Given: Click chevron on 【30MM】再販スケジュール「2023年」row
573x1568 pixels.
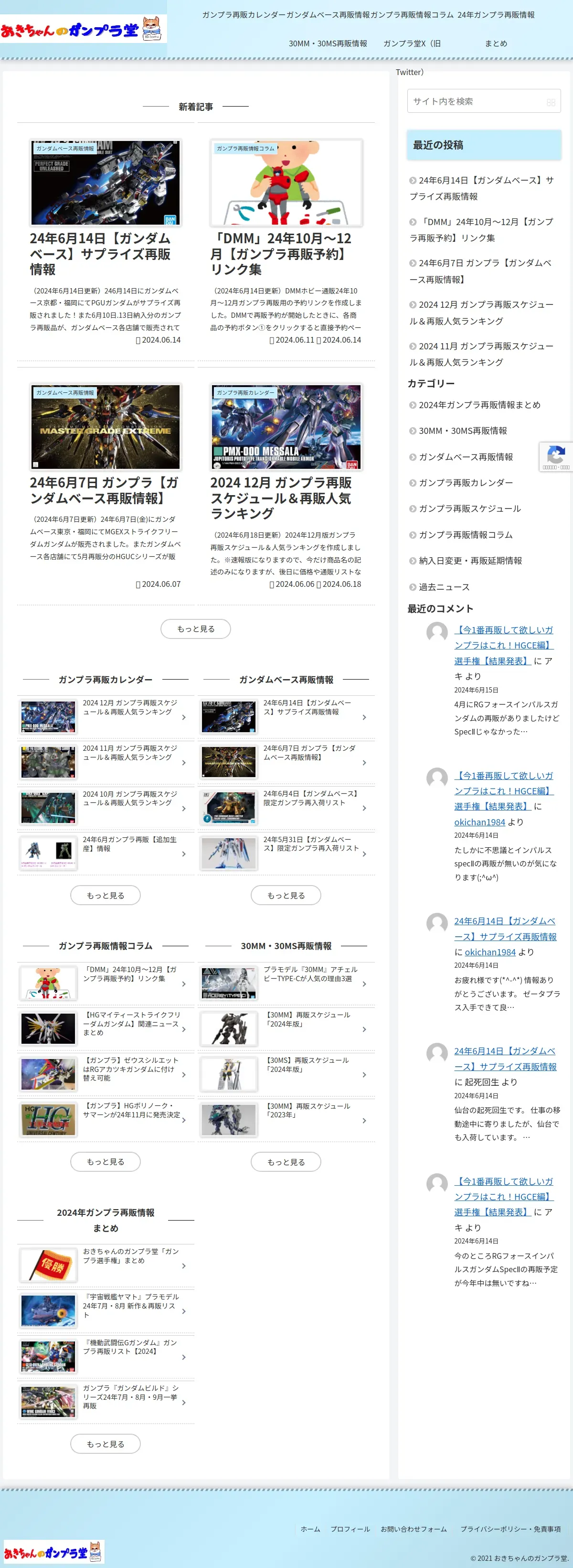Looking at the screenshot, I should point(364,1121).
